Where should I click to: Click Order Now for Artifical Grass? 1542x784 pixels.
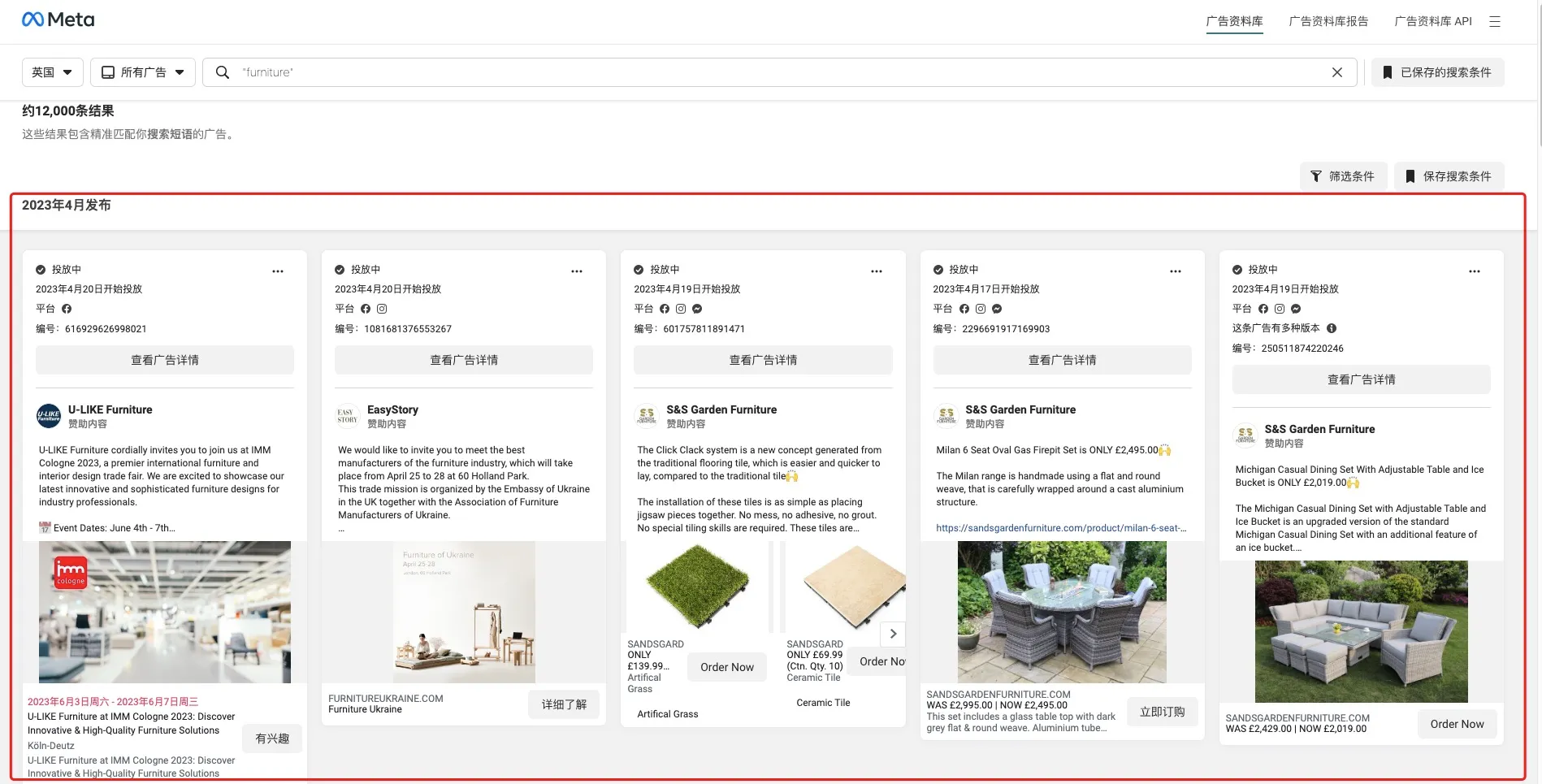click(x=727, y=667)
